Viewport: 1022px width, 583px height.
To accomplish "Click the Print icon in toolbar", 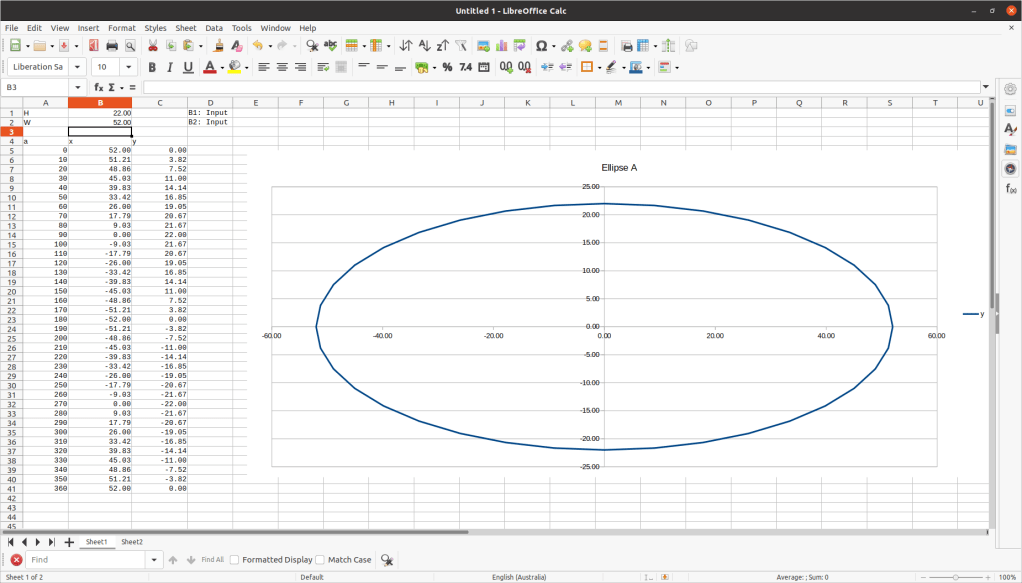I will pyautogui.click(x=112, y=46).
